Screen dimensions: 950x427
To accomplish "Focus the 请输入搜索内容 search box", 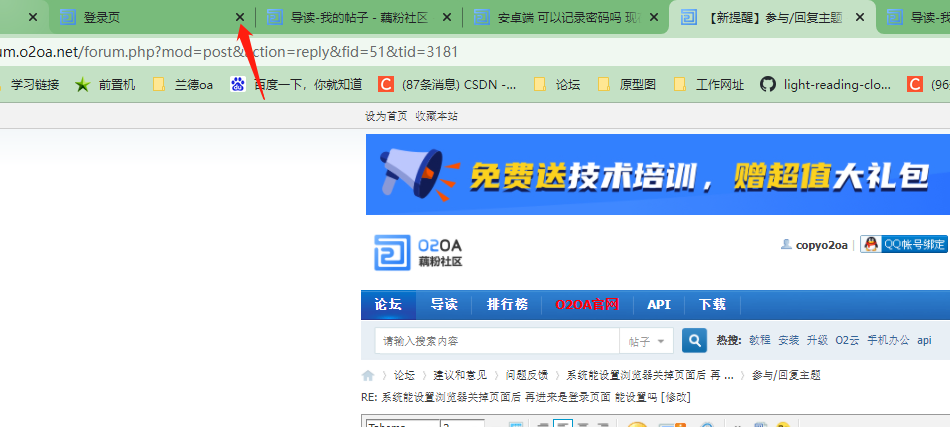I will [497, 341].
